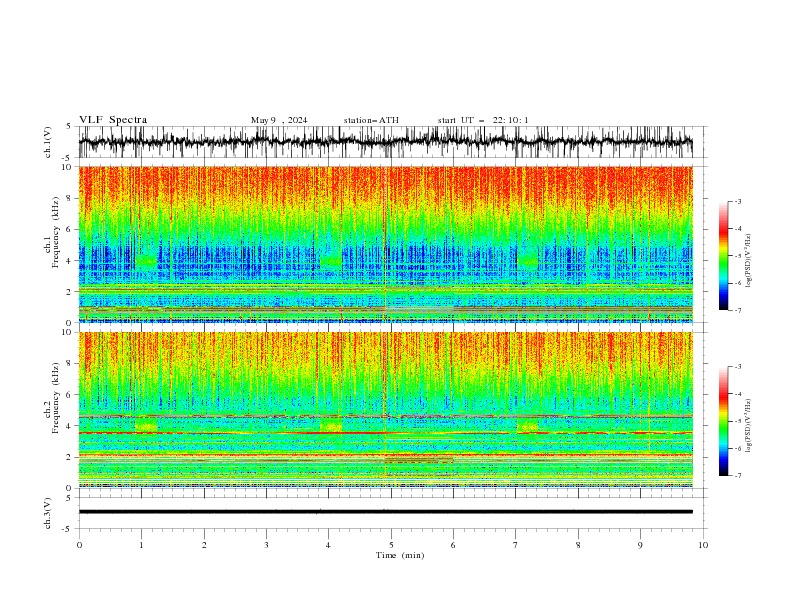Click the "VLF Spectra" plot title
792x612 pixels.
tap(113, 120)
